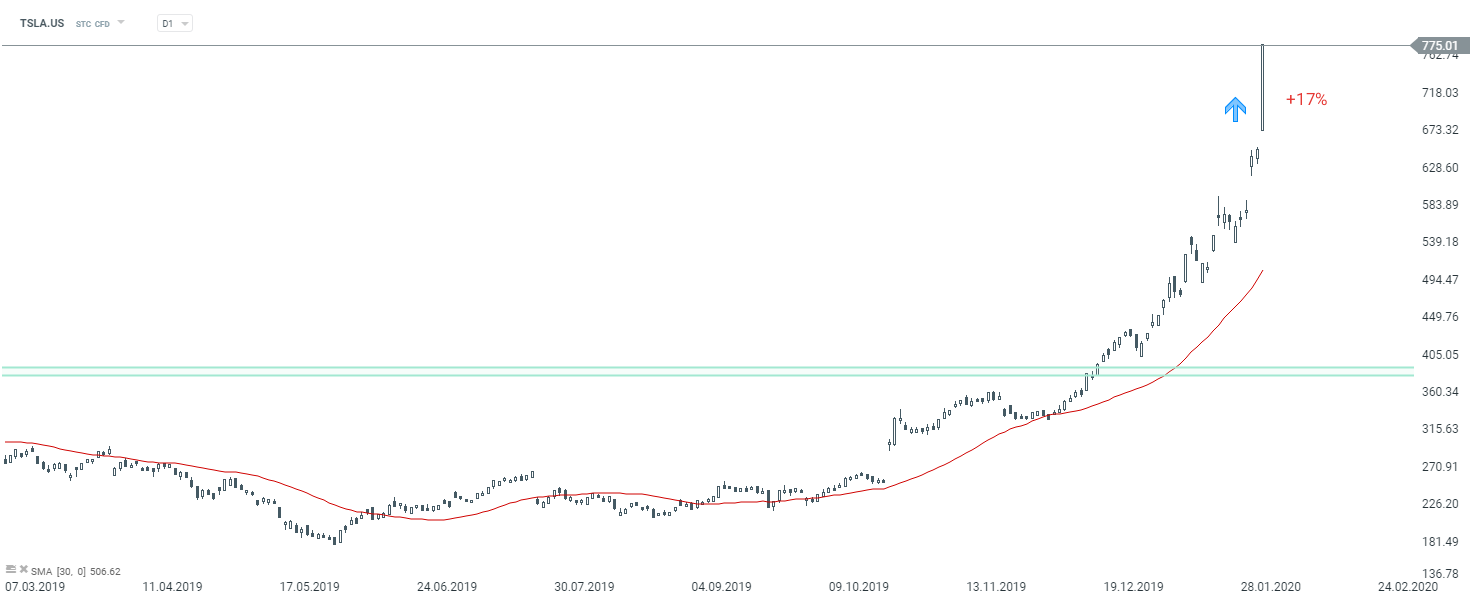
Task: Select the blue up arrow annotation
Action: coord(1236,109)
